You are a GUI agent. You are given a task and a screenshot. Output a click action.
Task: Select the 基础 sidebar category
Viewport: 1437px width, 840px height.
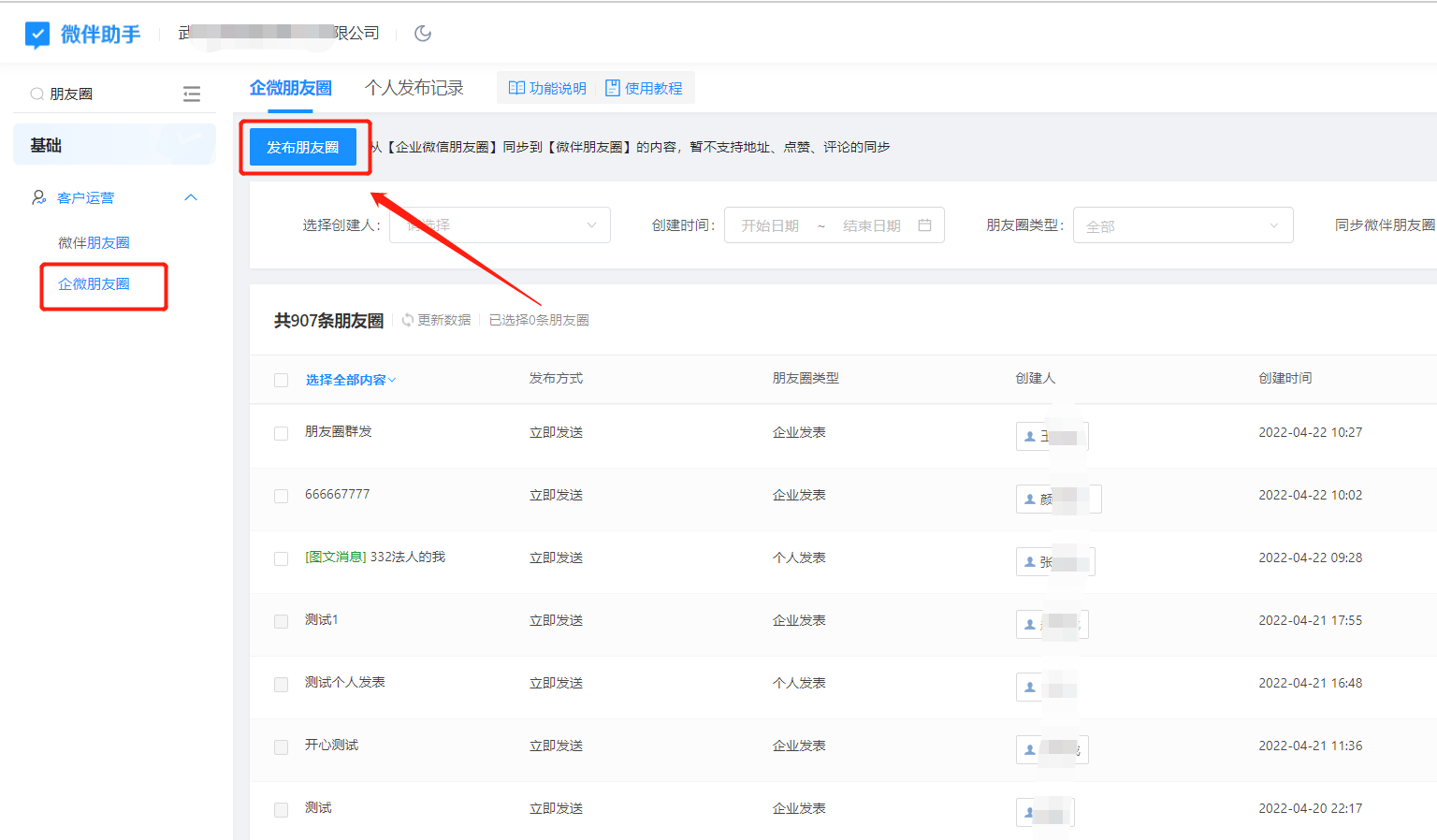pyautogui.click(x=114, y=145)
